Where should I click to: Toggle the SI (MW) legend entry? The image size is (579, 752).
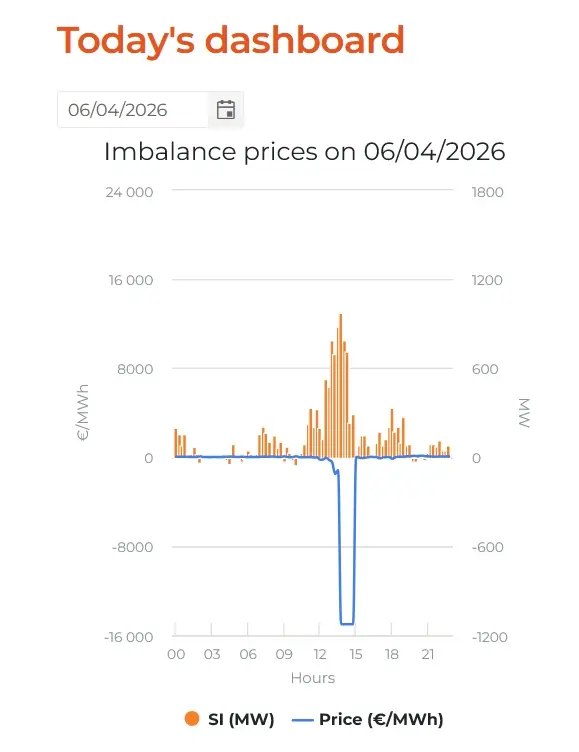point(229,719)
